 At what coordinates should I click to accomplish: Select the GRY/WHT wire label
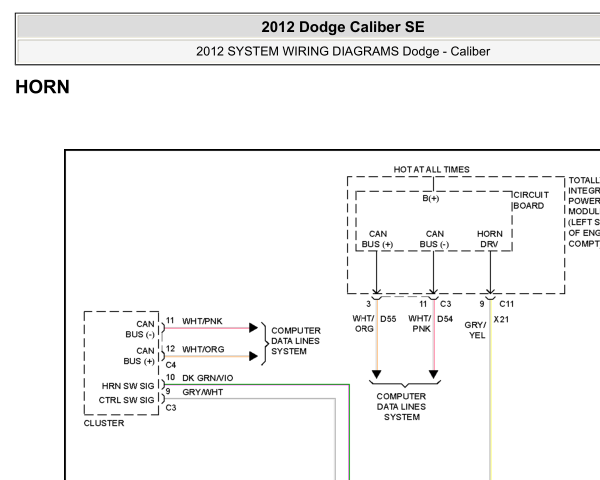(202, 392)
